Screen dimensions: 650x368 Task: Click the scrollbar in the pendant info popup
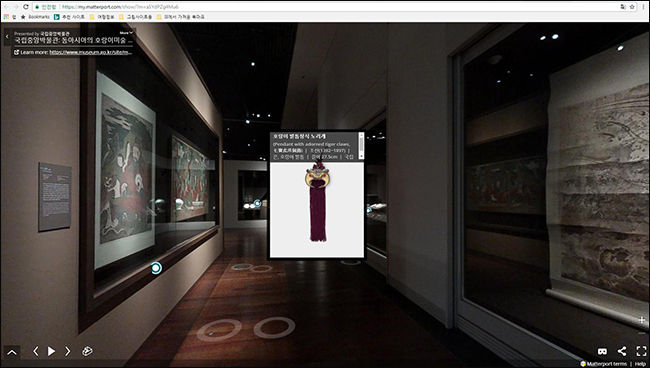click(361, 145)
